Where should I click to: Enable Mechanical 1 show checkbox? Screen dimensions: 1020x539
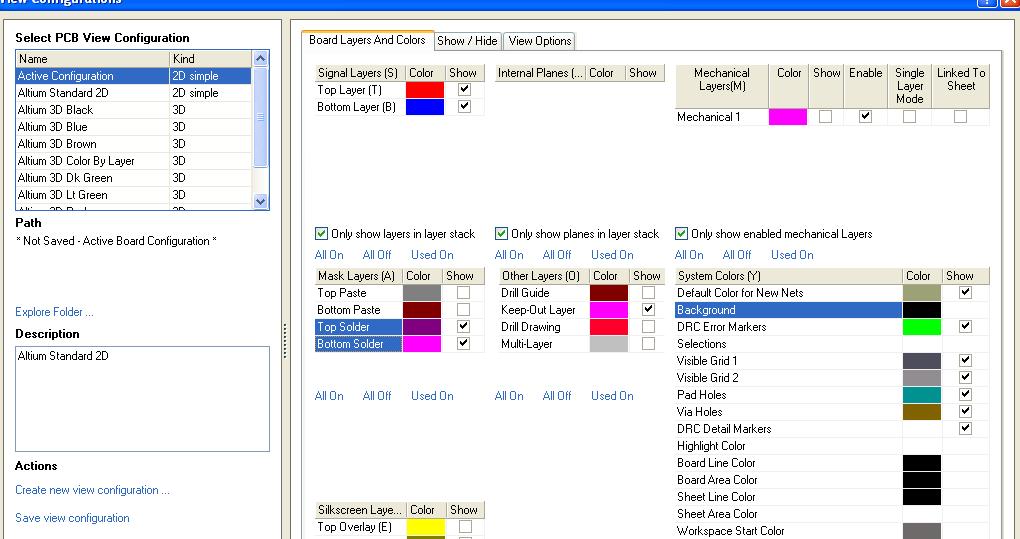coord(825,117)
